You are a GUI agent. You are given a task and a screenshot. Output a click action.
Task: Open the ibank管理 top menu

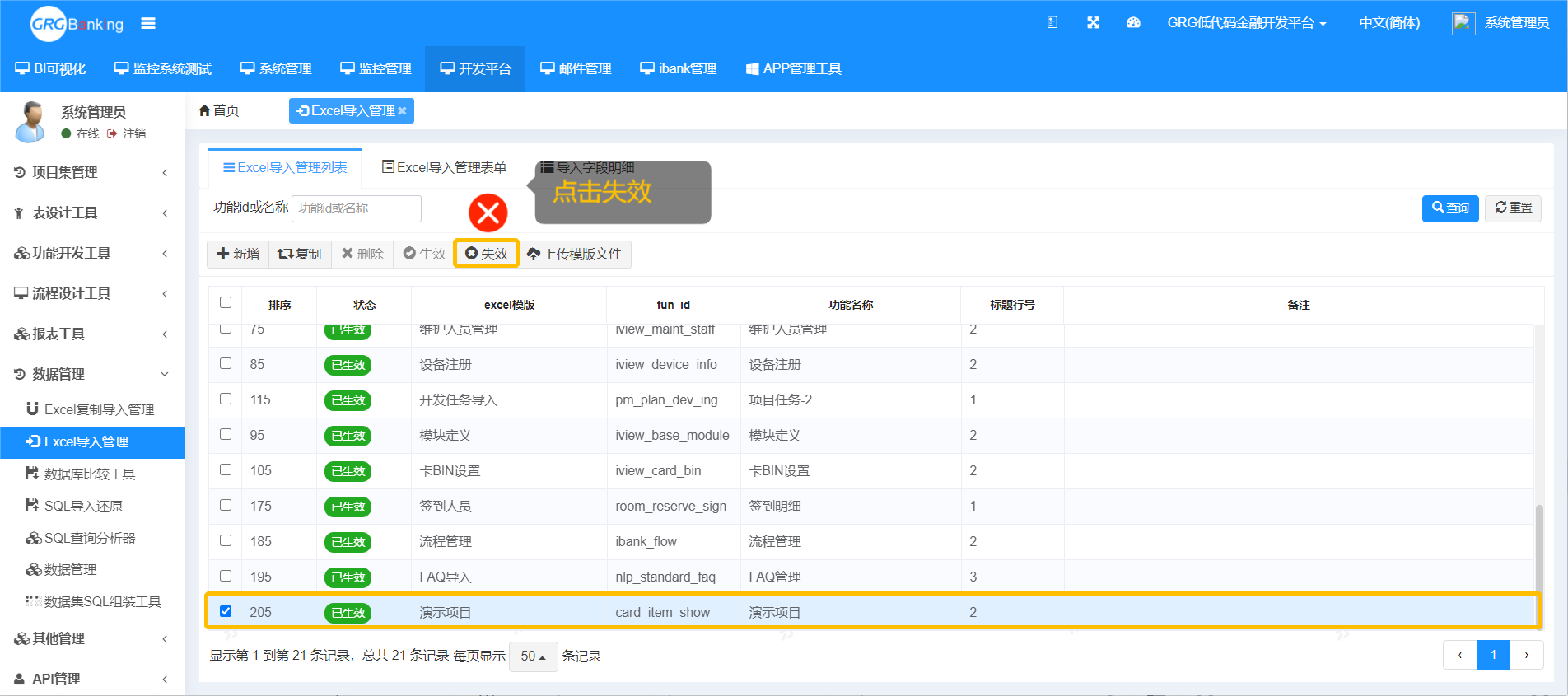coord(679,69)
